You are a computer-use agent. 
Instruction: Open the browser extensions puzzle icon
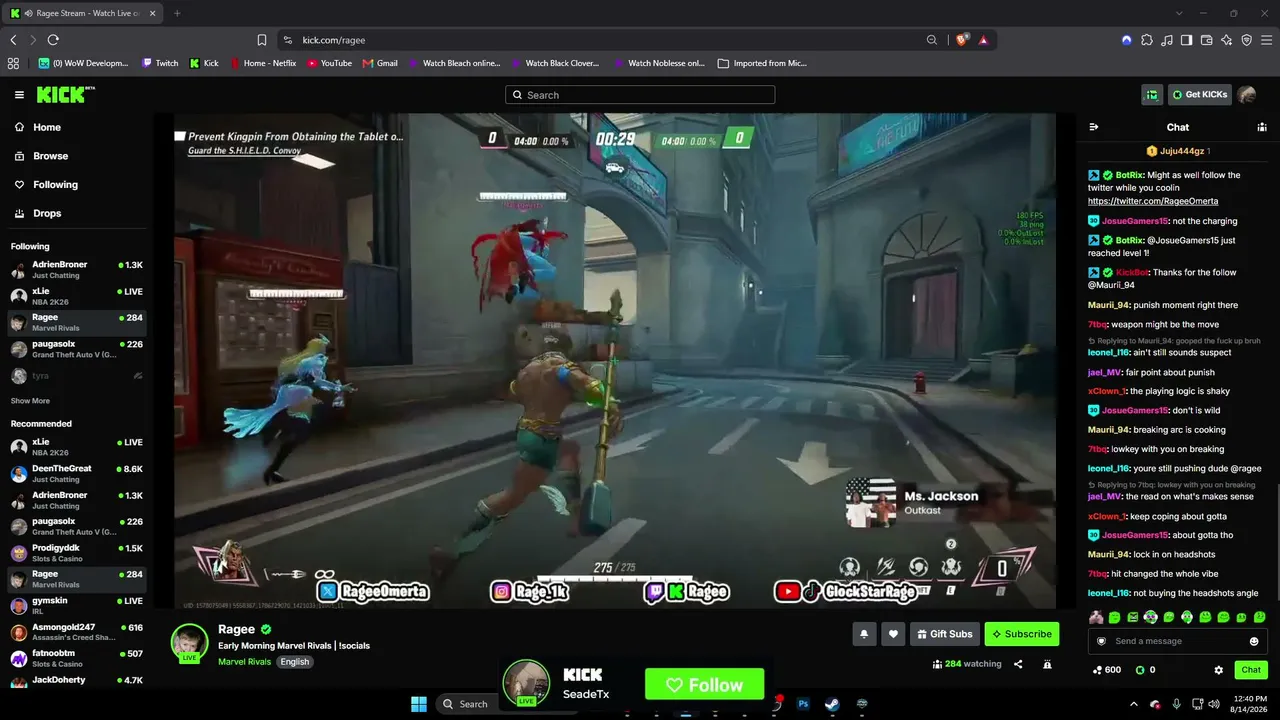click(x=1147, y=40)
